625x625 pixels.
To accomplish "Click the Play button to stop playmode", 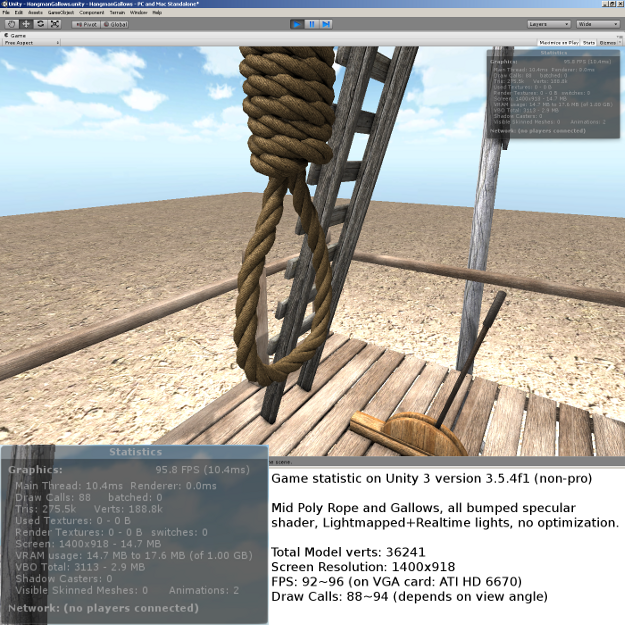I will pyautogui.click(x=297, y=24).
